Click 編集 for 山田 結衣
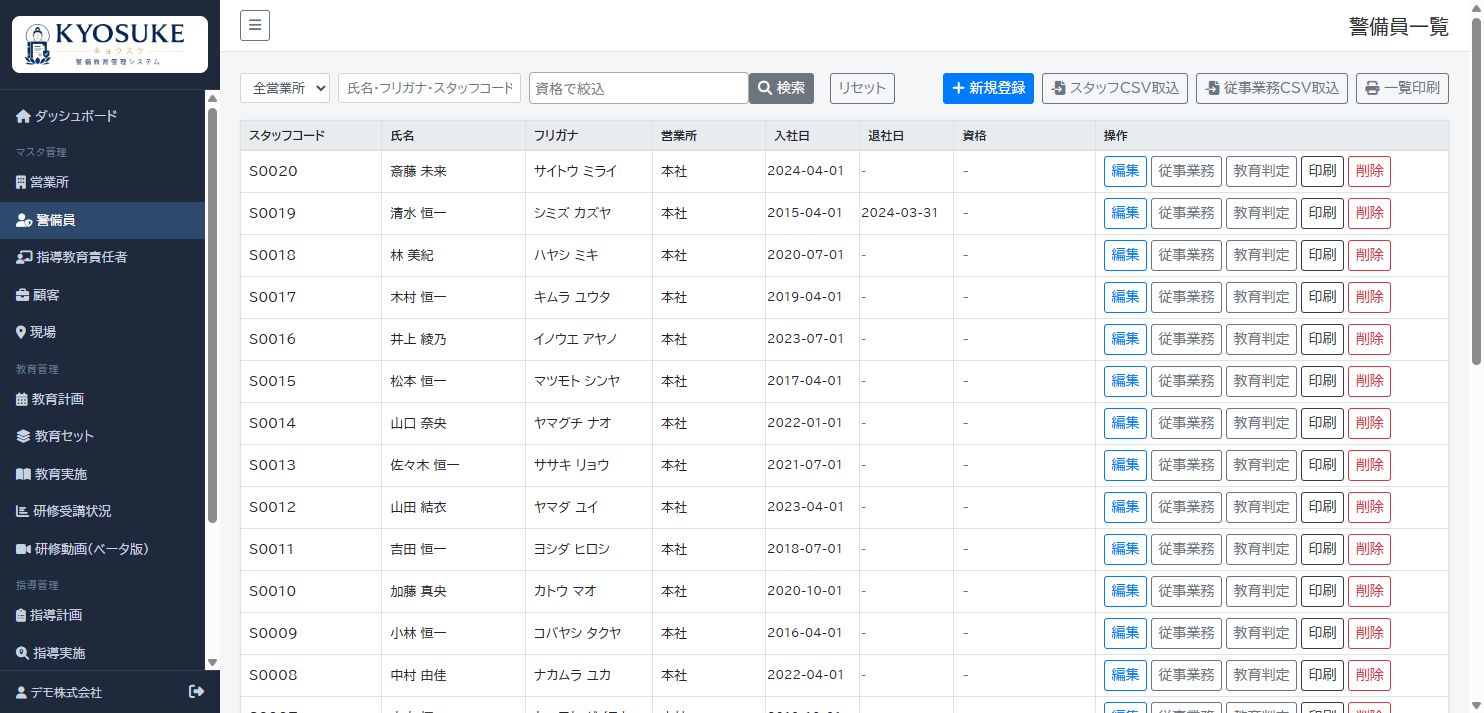 tap(1125, 507)
